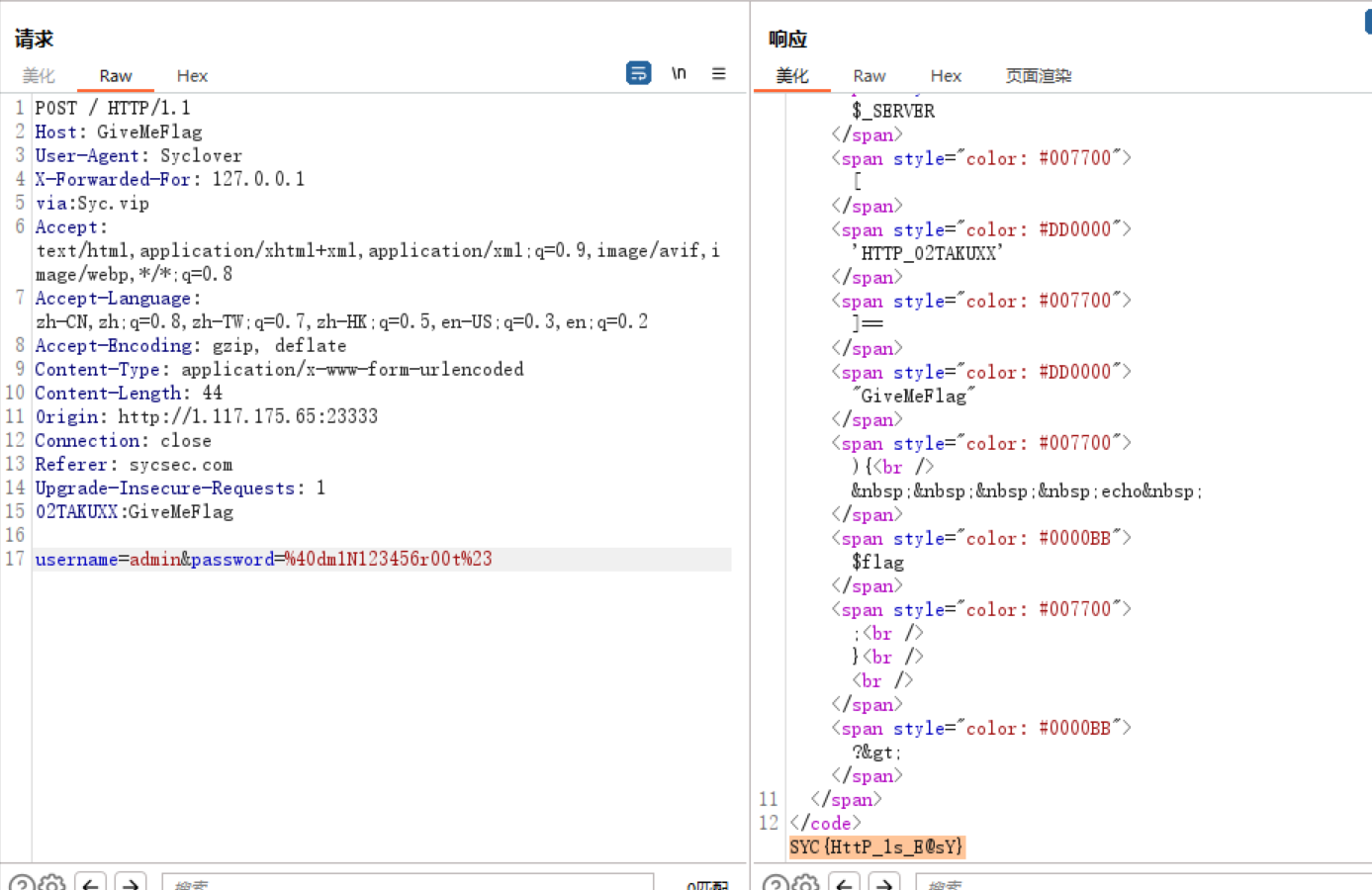Click the Accept-Language: header name
The width and height of the screenshot is (1372, 890).
click(x=118, y=298)
